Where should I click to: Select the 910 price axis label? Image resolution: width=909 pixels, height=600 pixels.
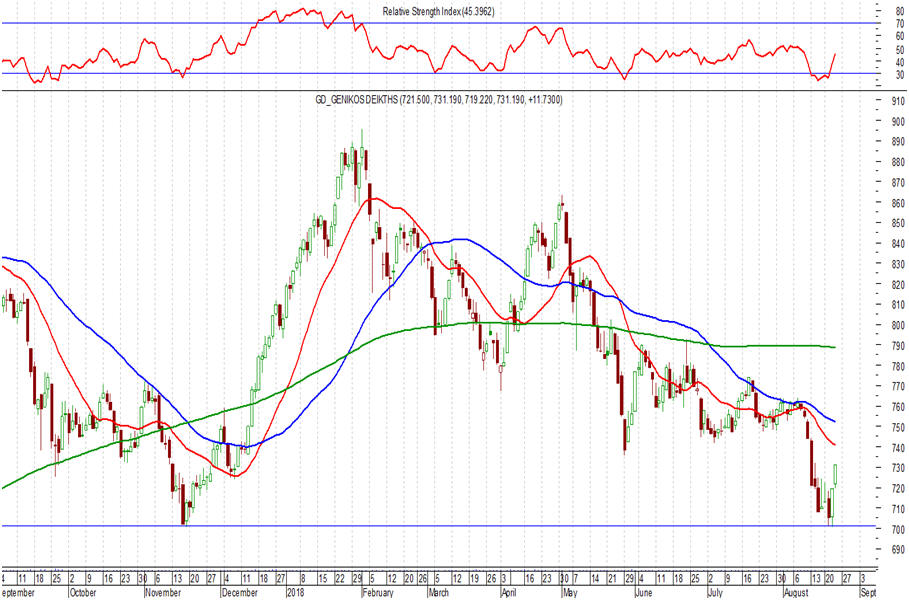tap(898, 101)
